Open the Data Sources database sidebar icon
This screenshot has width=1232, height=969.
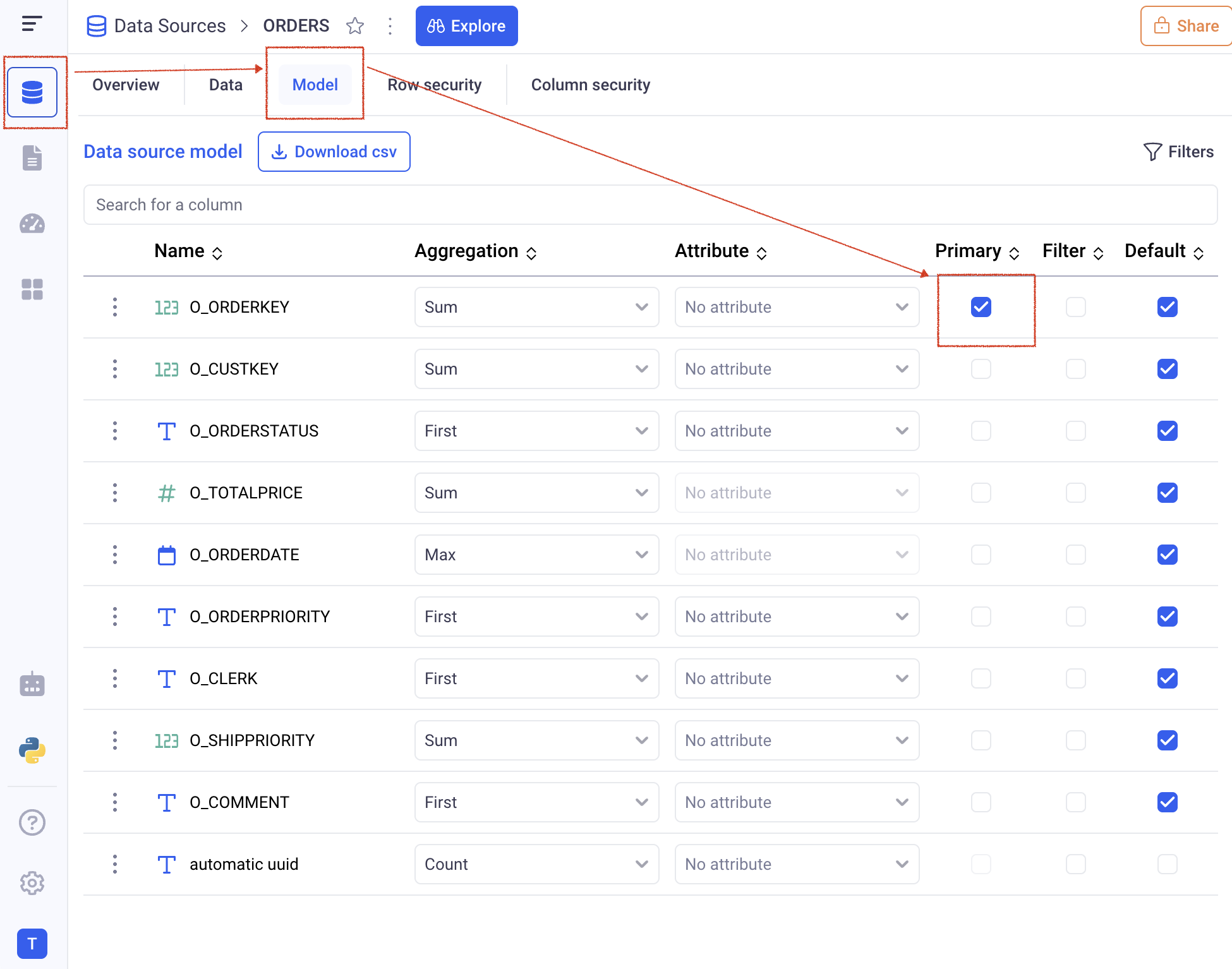pos(32,92)
